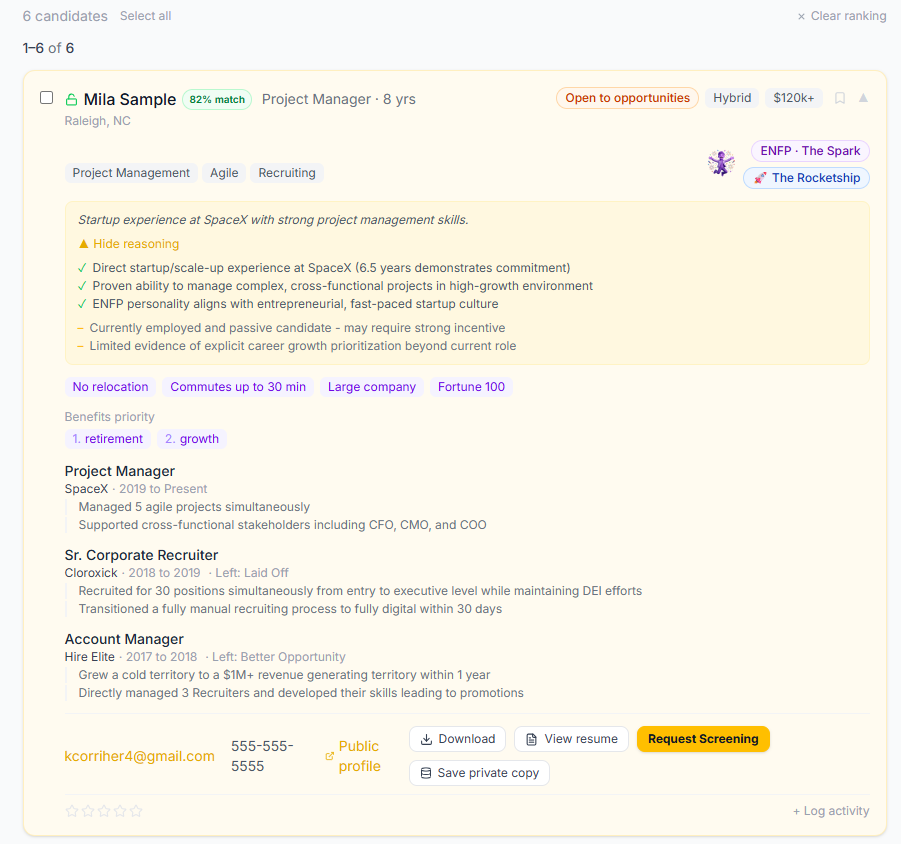Click the SpaceX Project Manager job title
Viewport: 901px width, 844px height.
(x=120, y=471)
